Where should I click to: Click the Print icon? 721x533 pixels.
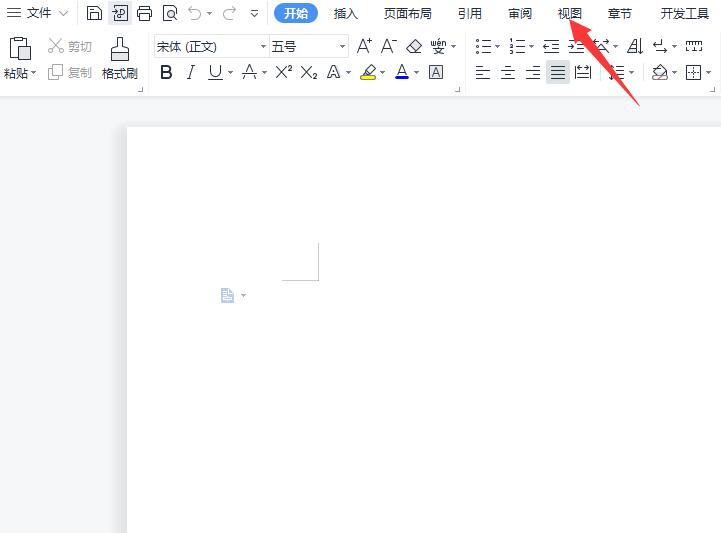point(145,13)
